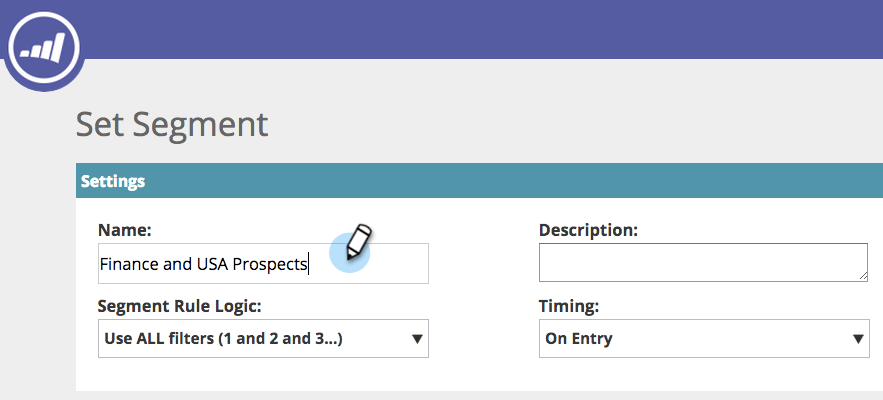
Task: Click the "Description:" field label
Action: click(x=587, y=230)
